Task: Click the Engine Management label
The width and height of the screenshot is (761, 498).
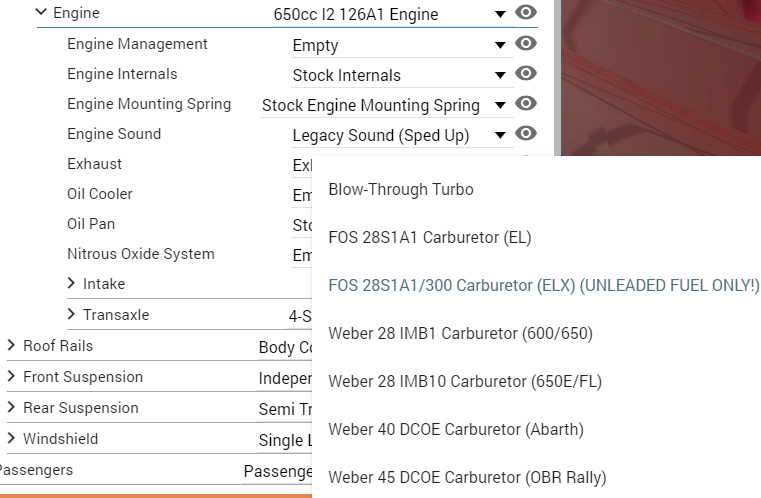Action: click(x=137, y=44)
